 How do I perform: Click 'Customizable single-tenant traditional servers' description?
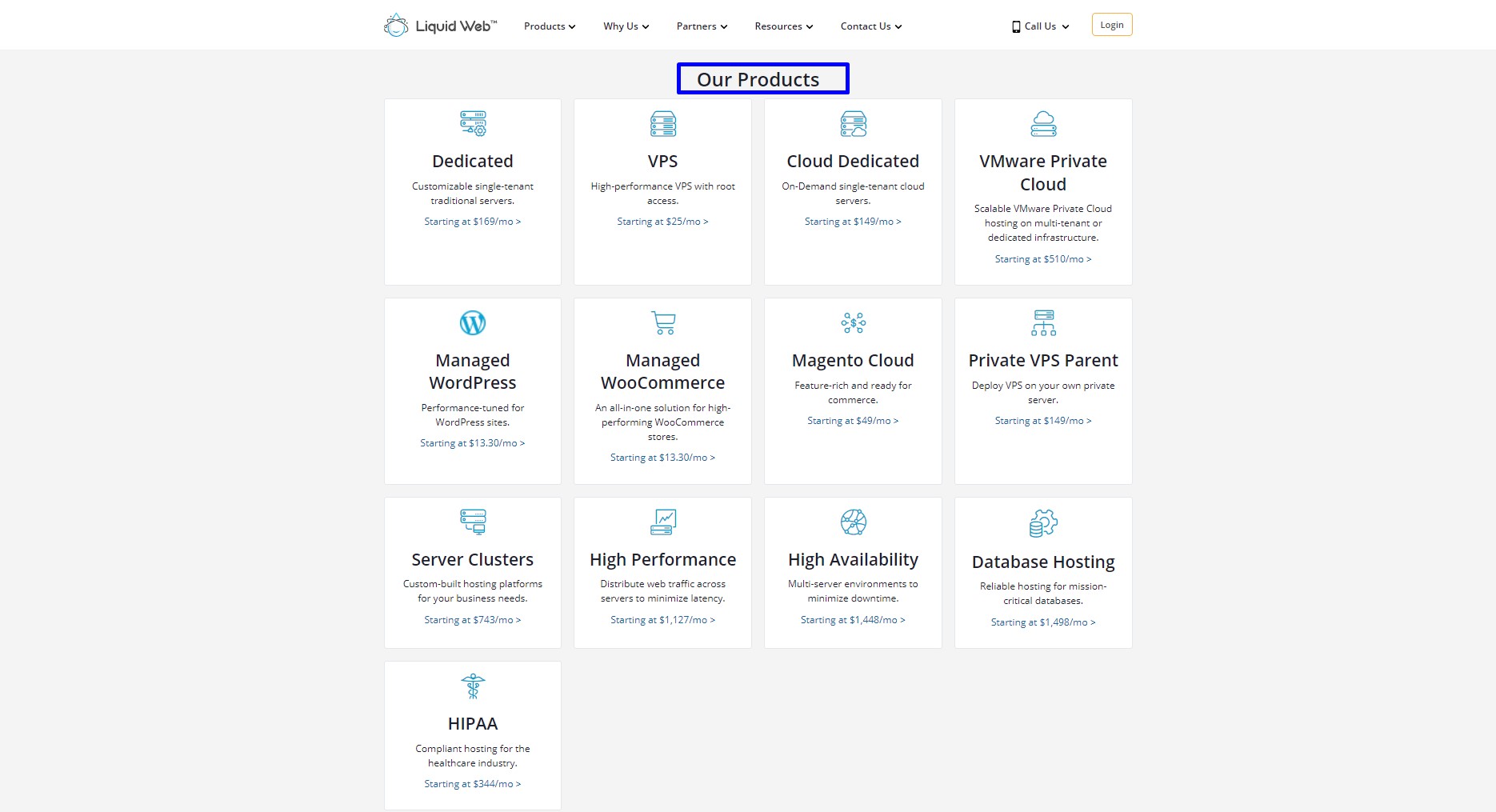473,194
